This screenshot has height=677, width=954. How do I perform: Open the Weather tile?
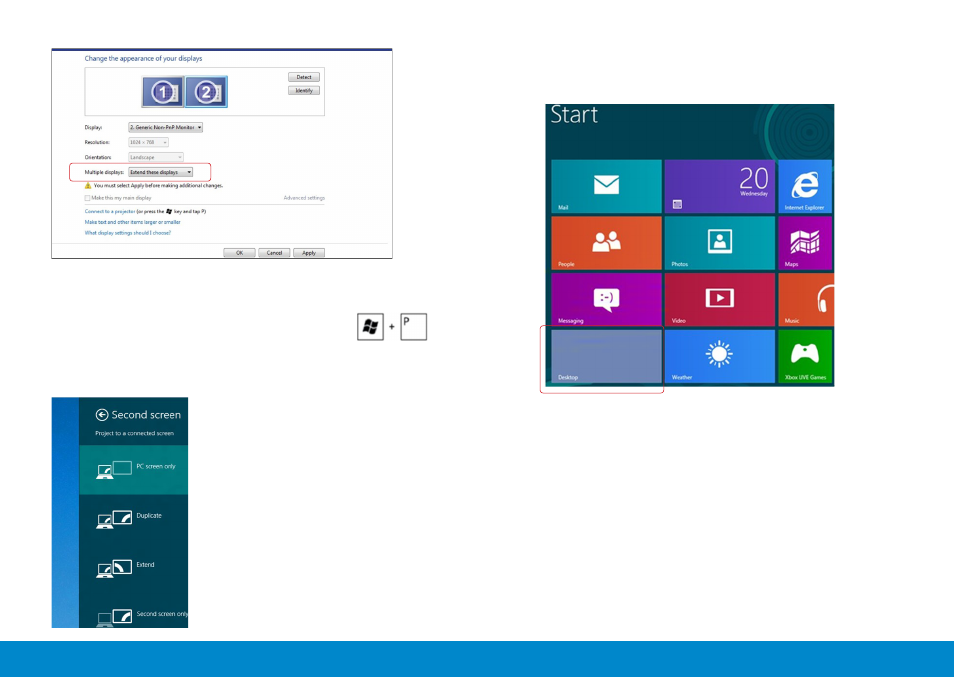(720, 356)
